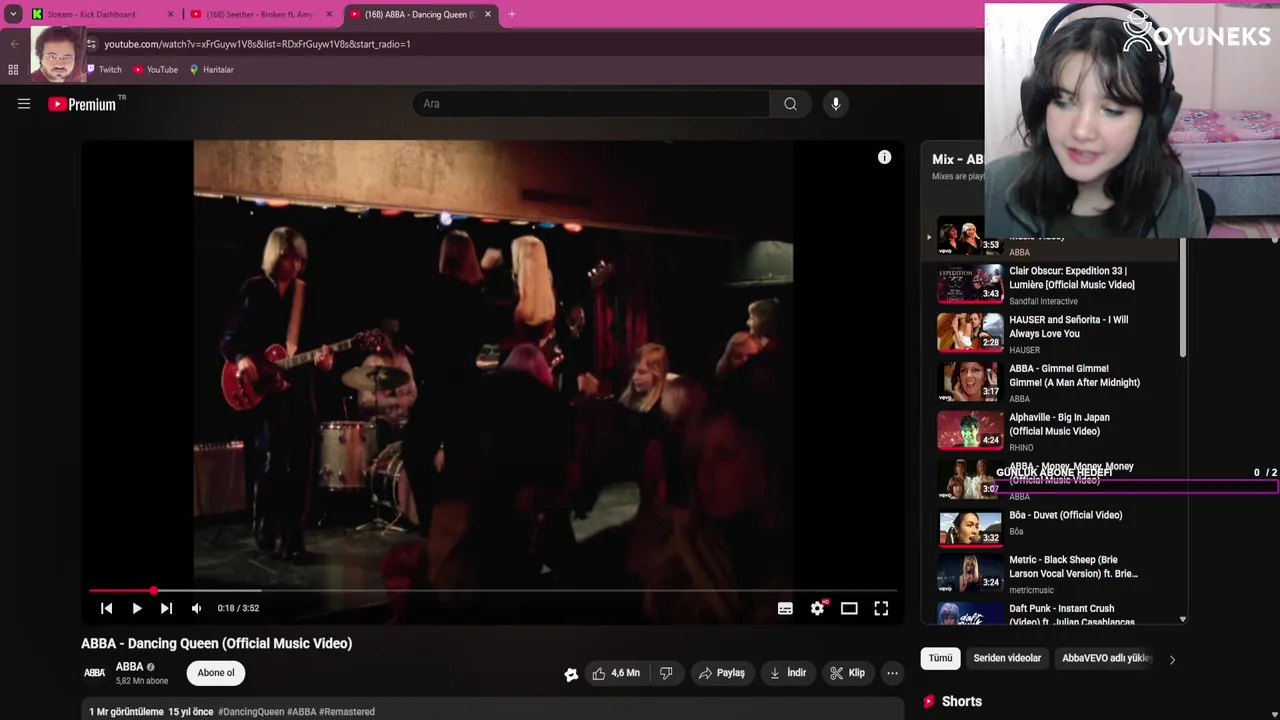Skip to next video in player
This screenshot has width=1280, height=720.
[167, 608]
